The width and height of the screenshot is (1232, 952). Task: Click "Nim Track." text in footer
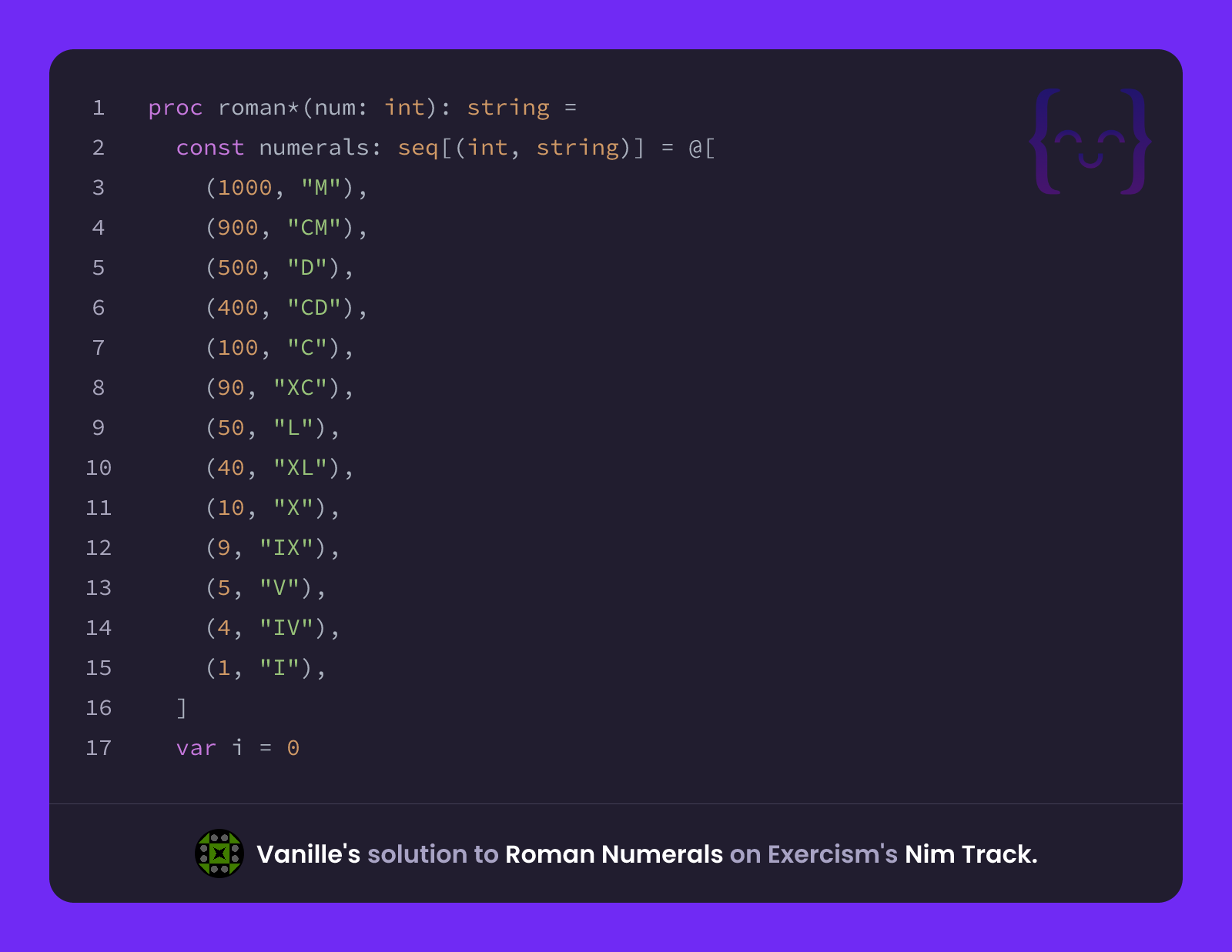(x=971, y=854)
